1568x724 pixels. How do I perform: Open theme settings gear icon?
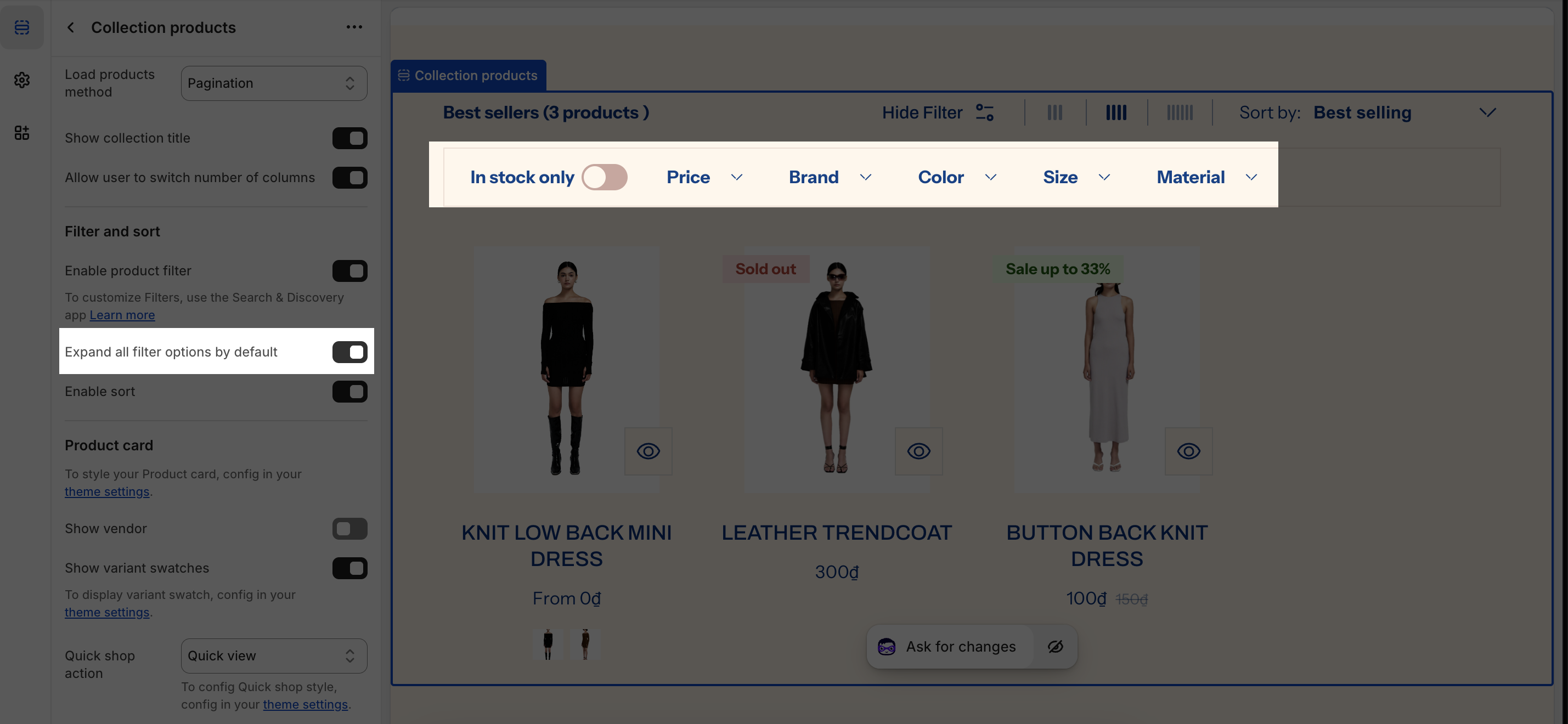(22, 80)
